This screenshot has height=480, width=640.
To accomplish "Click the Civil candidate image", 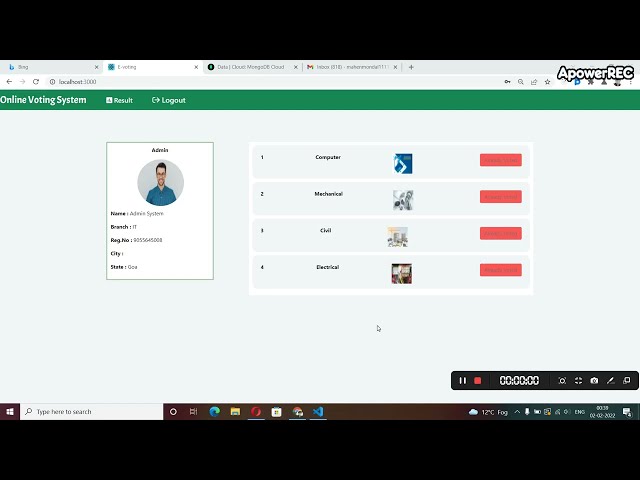I will pyautogui.click(x=398, y=237).
